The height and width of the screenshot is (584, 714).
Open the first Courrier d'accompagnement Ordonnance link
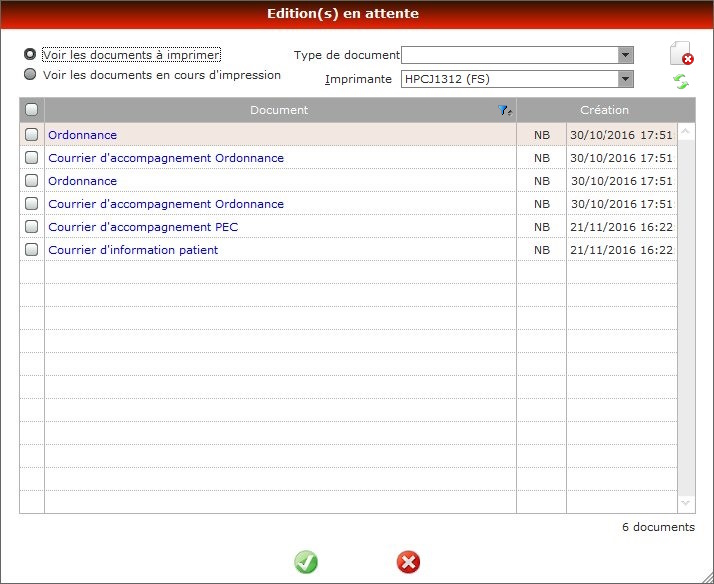coord(166,158)
